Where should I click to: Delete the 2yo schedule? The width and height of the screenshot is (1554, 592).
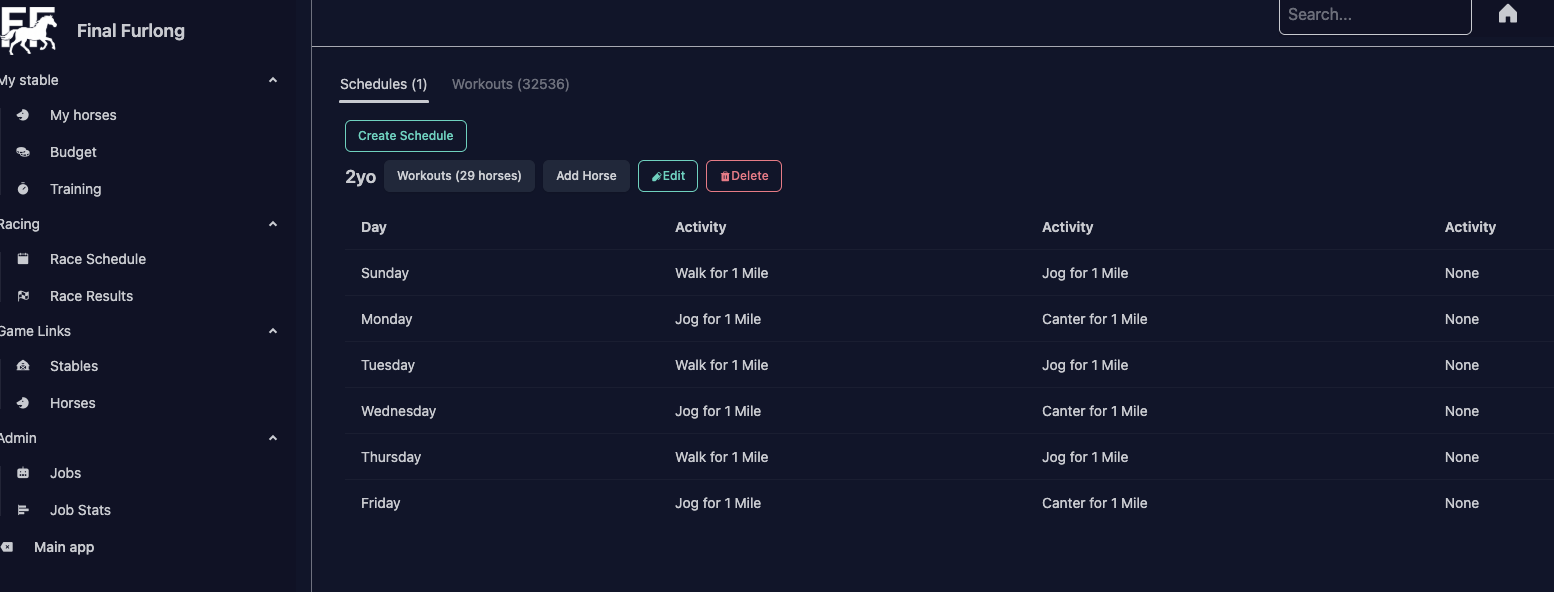click(x=743, y=176)
